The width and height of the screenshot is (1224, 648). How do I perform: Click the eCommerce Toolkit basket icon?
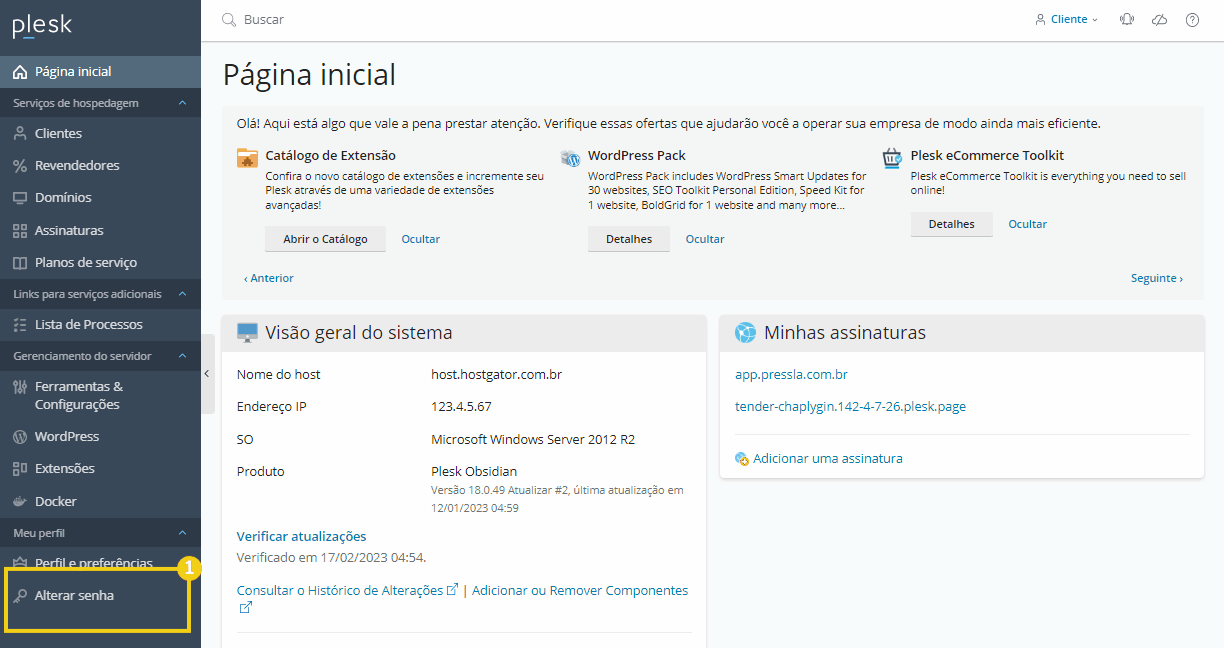tap(892, 158)
